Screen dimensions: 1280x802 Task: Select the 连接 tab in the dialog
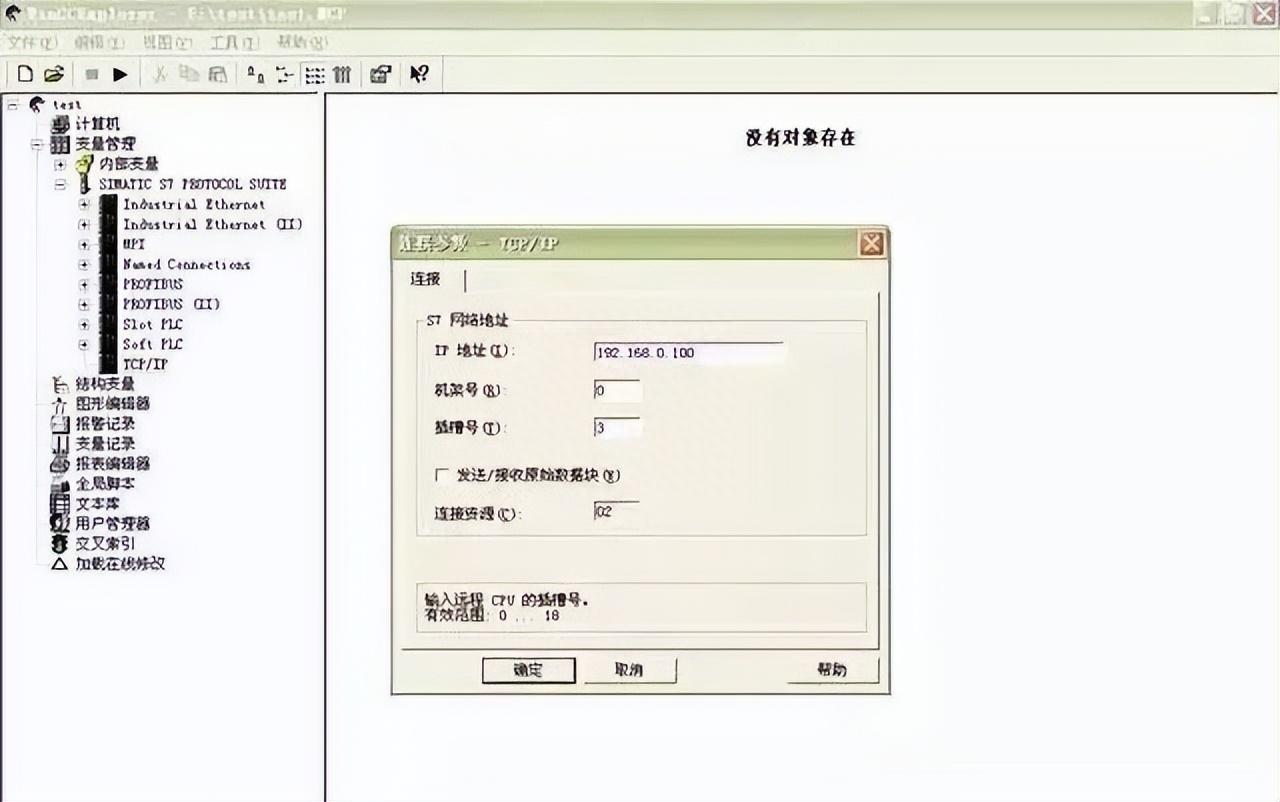pos(426,279)
